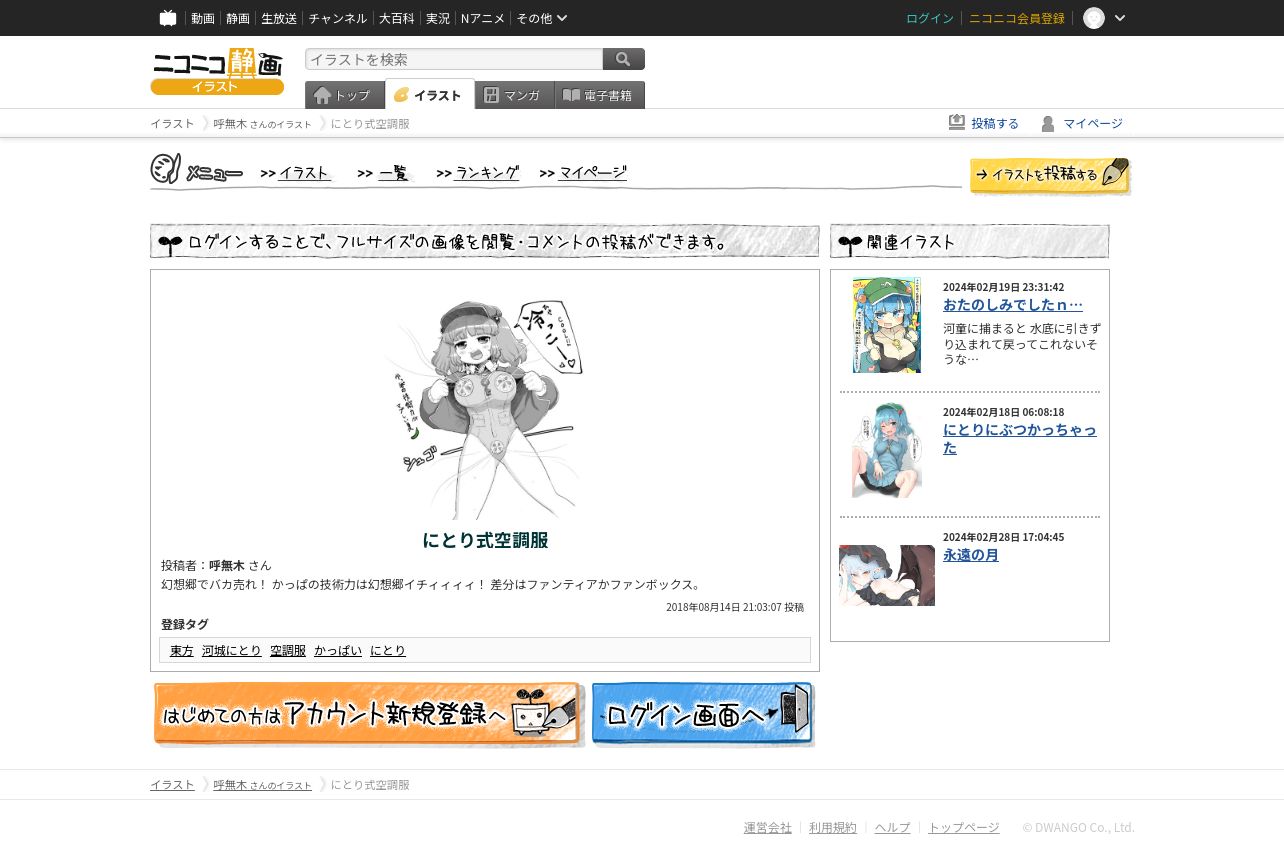Click the 空調服 tag
This screenshot has width=1284, height=854.
[288, 651]
